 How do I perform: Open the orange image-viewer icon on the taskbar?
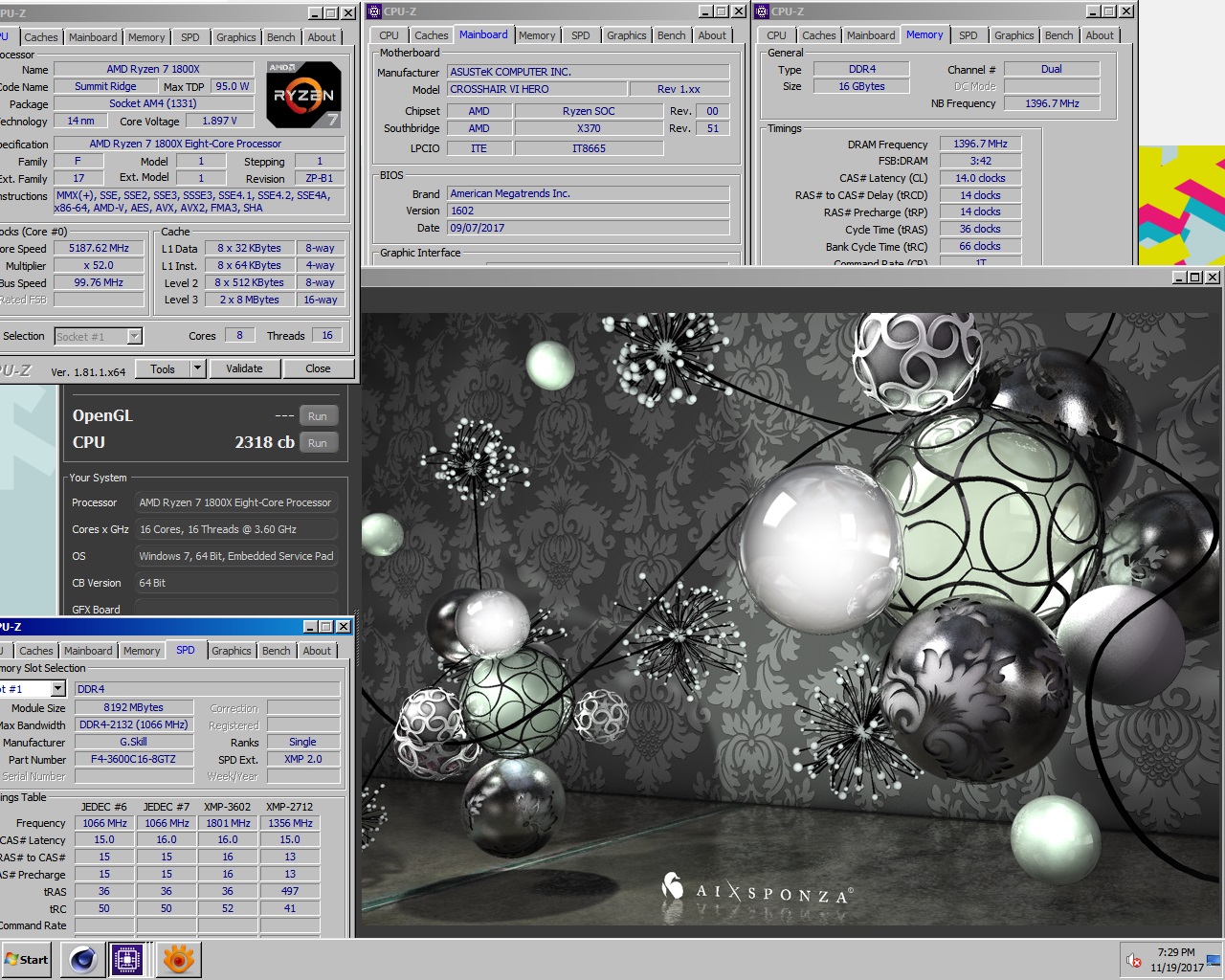point(179,959)
